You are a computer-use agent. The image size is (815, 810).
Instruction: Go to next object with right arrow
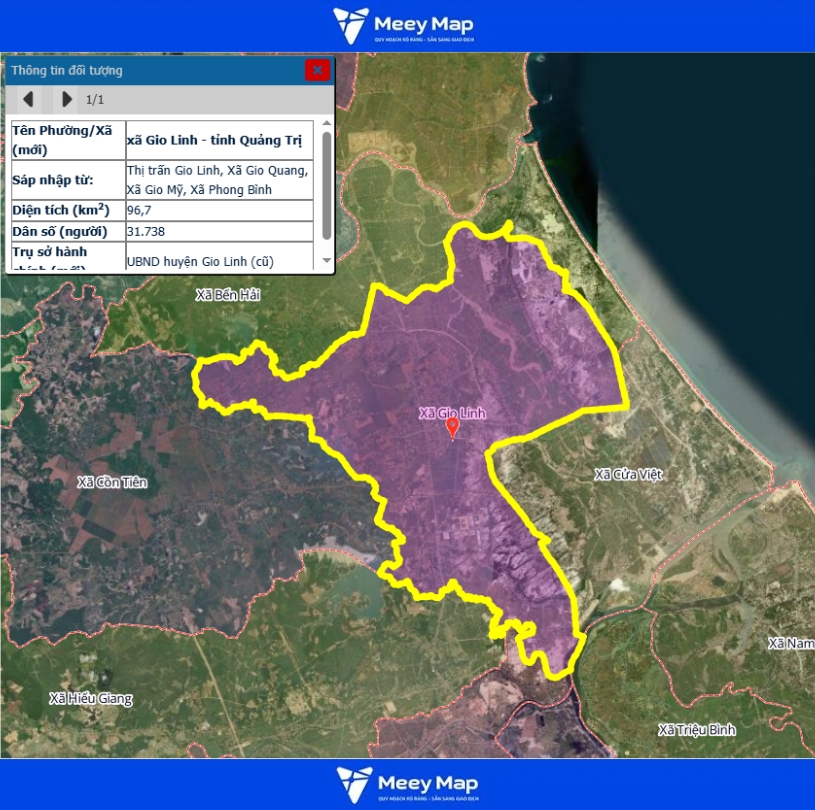(66, 99)
